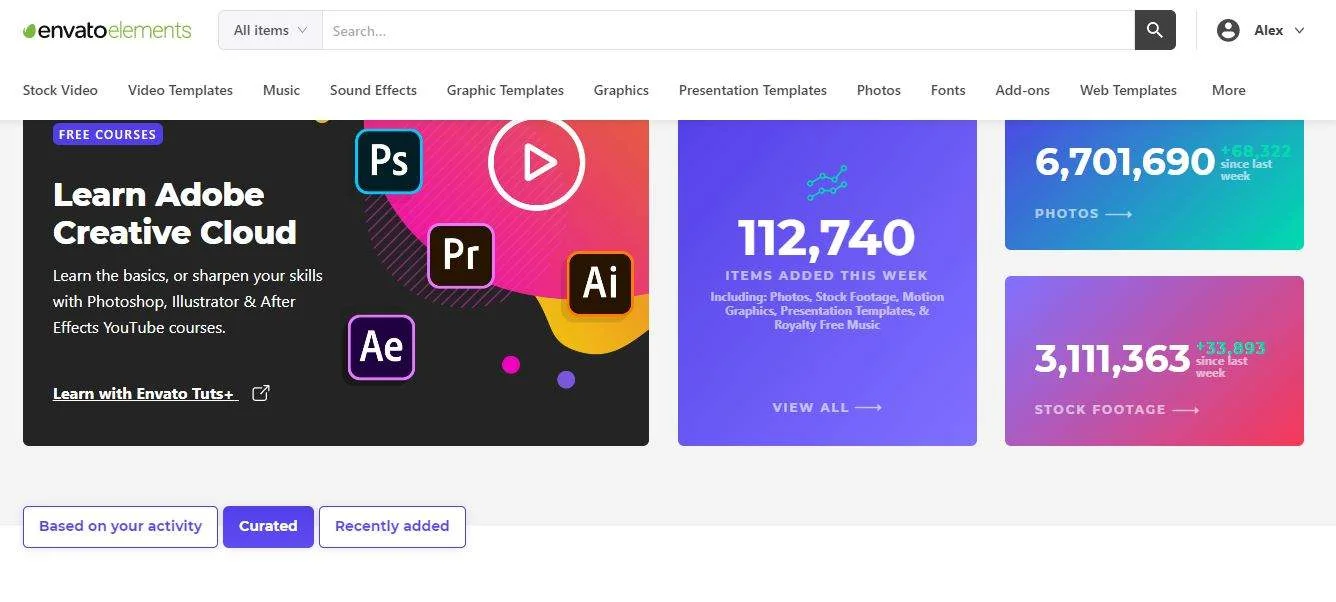Open Web Templates category
The image size is (1336, 602).
[x=1128, y=90]
